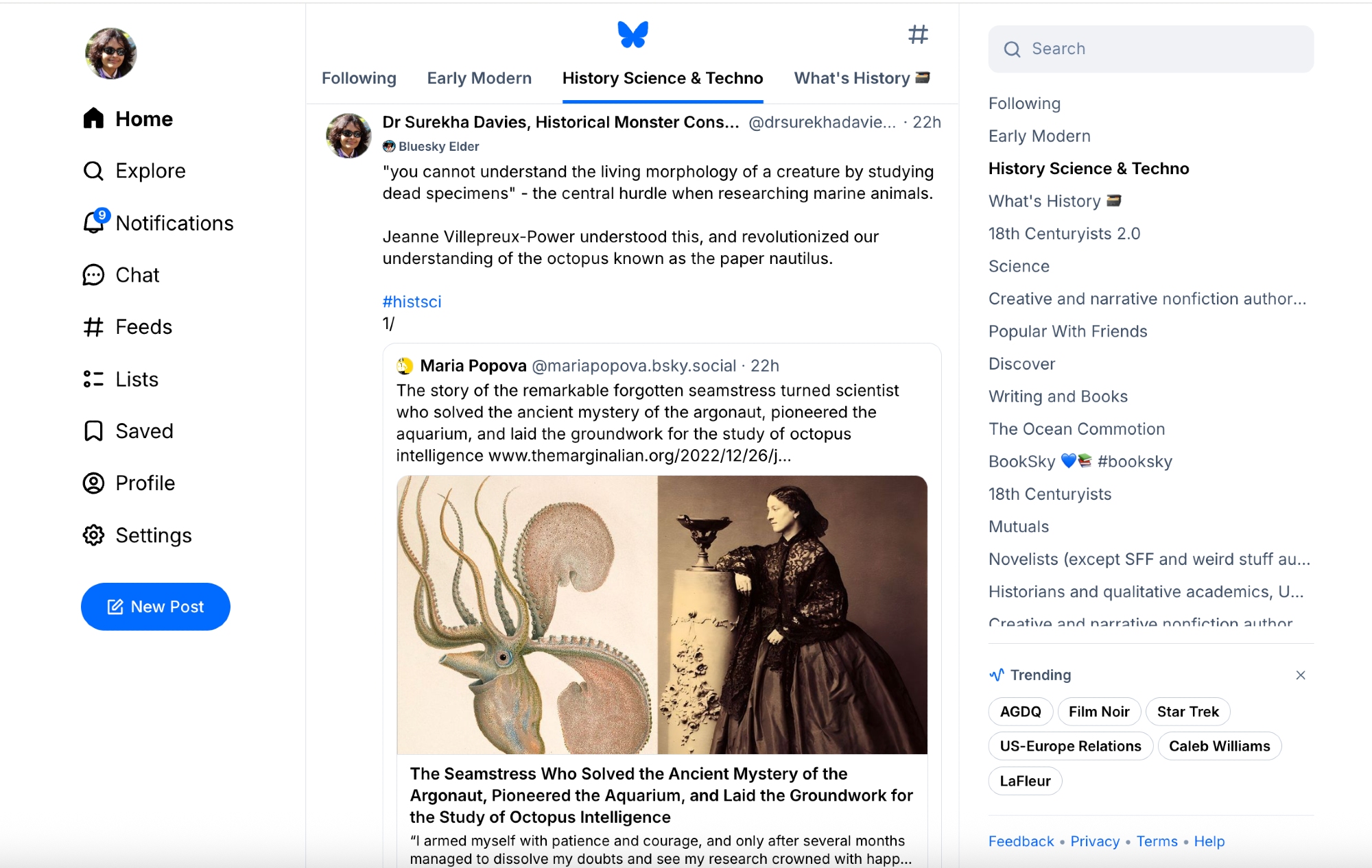Open Star Trek trending topic
The height and width of the screenshot is (868, 1372).
[x=1187, y=712]
